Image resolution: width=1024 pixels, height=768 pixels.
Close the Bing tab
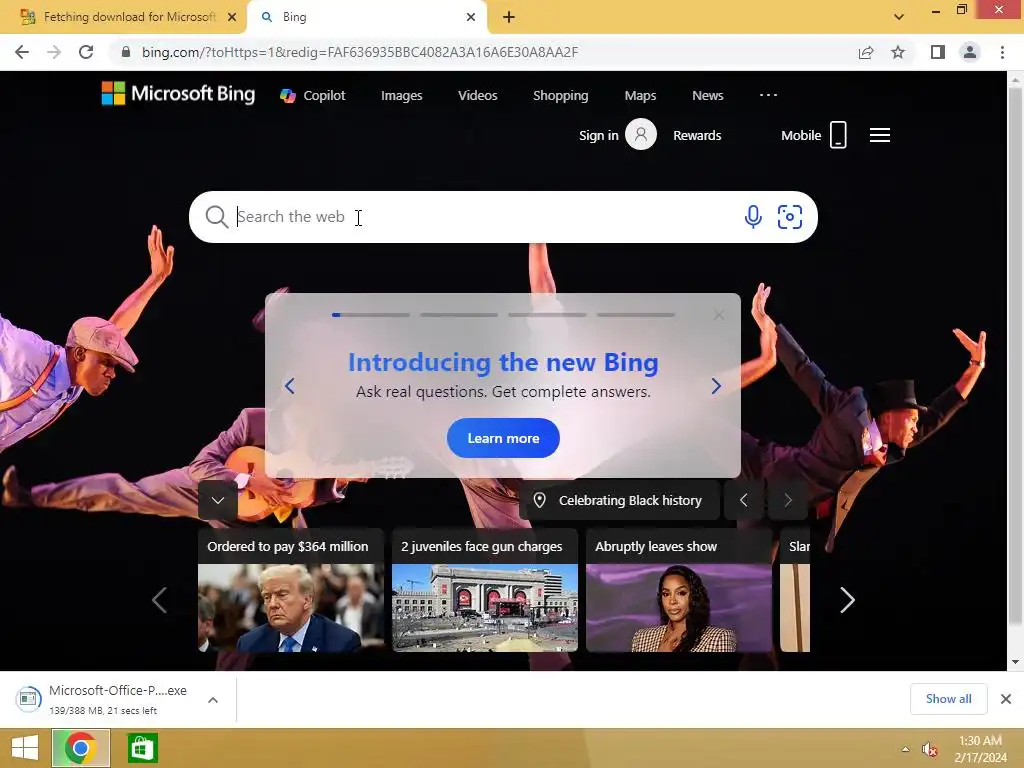click(471, 17)
